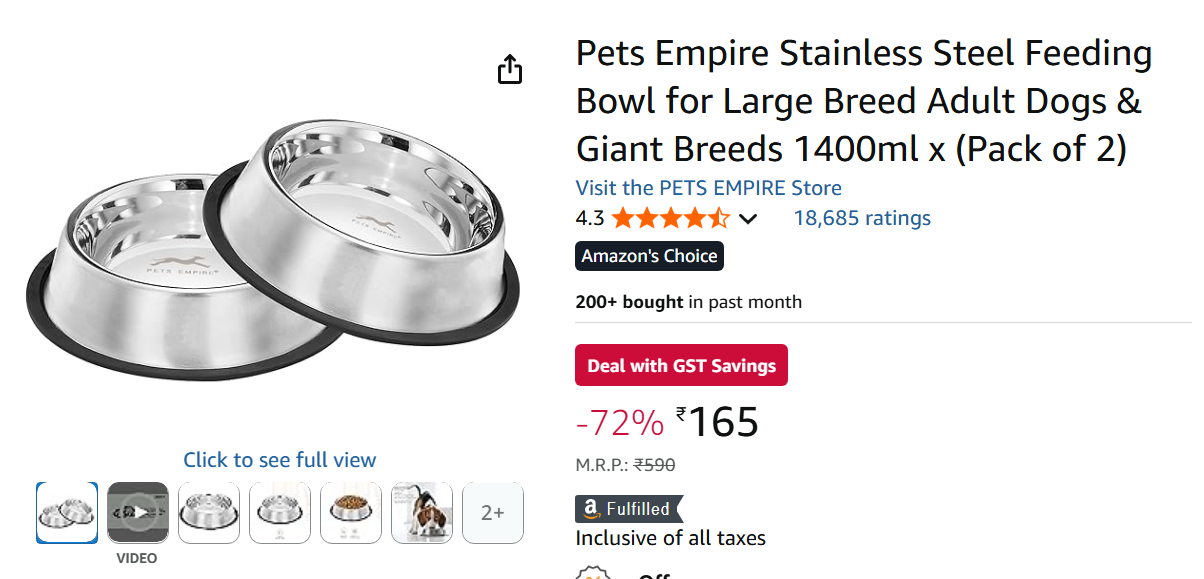The image size is (1204, 579).
Task: Click the Deal with GST Savings badge
Action: (681, 365)
